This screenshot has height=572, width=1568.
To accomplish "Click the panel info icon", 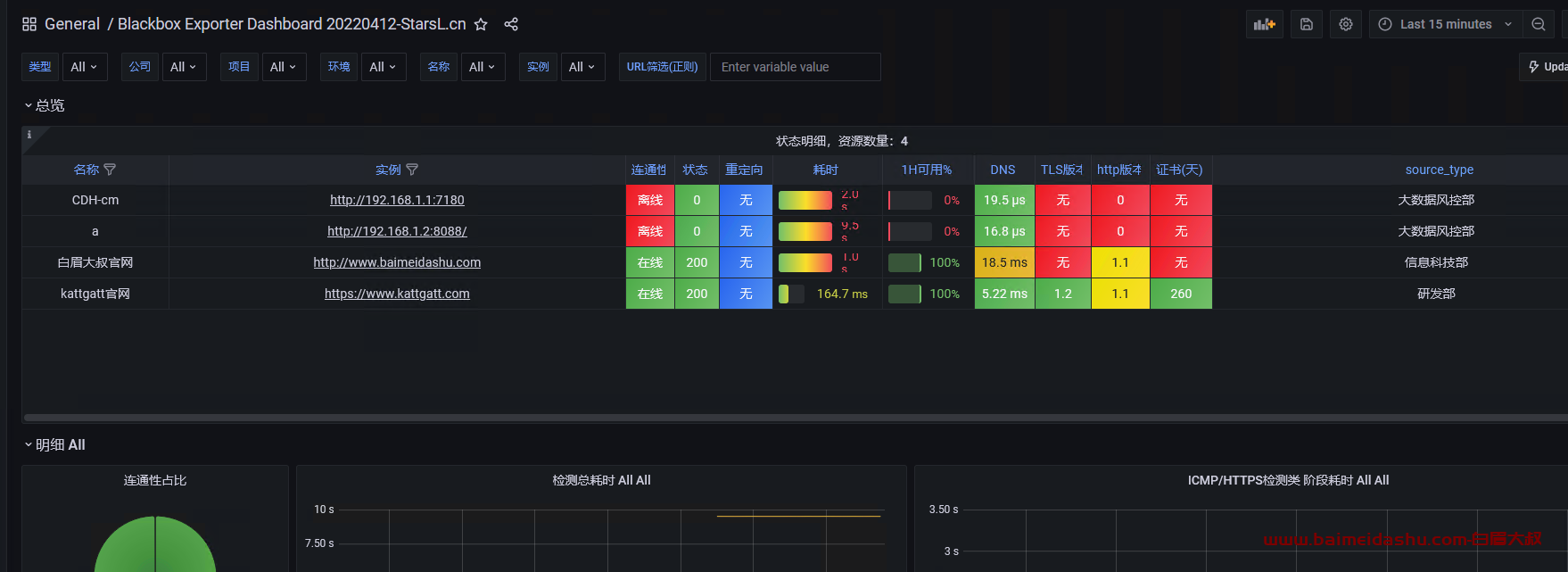I will pos(29,135).
